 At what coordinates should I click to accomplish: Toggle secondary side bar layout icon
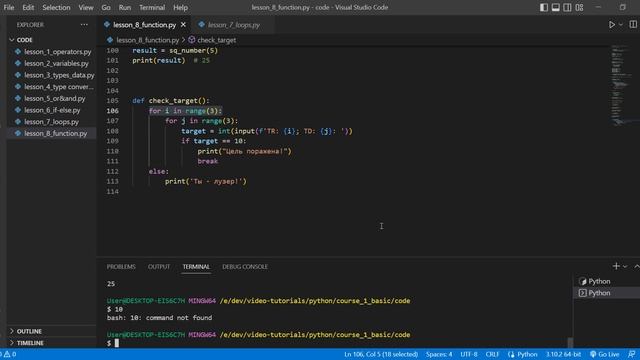[567, 7]
